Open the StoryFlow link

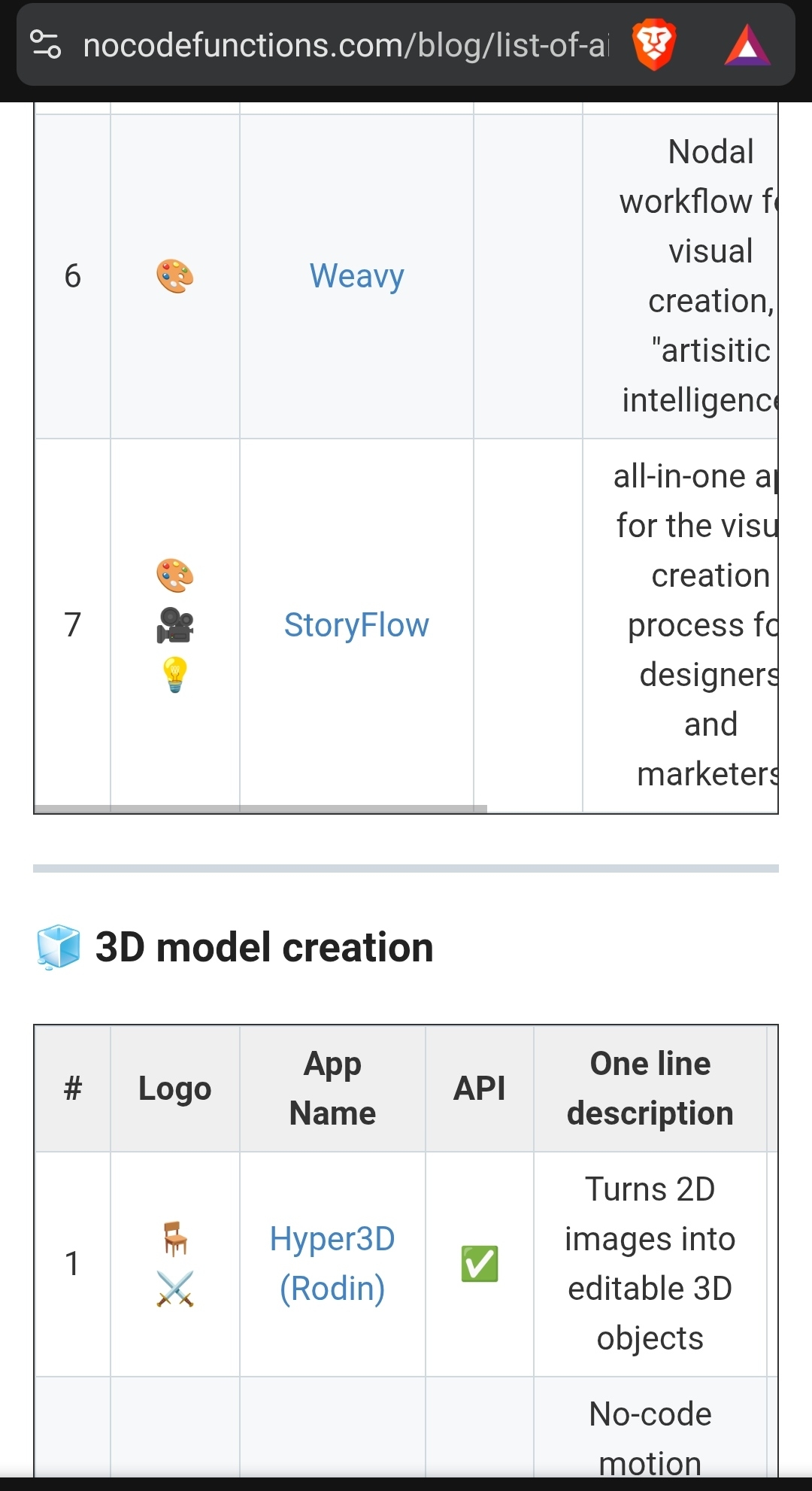coord(356,625)
